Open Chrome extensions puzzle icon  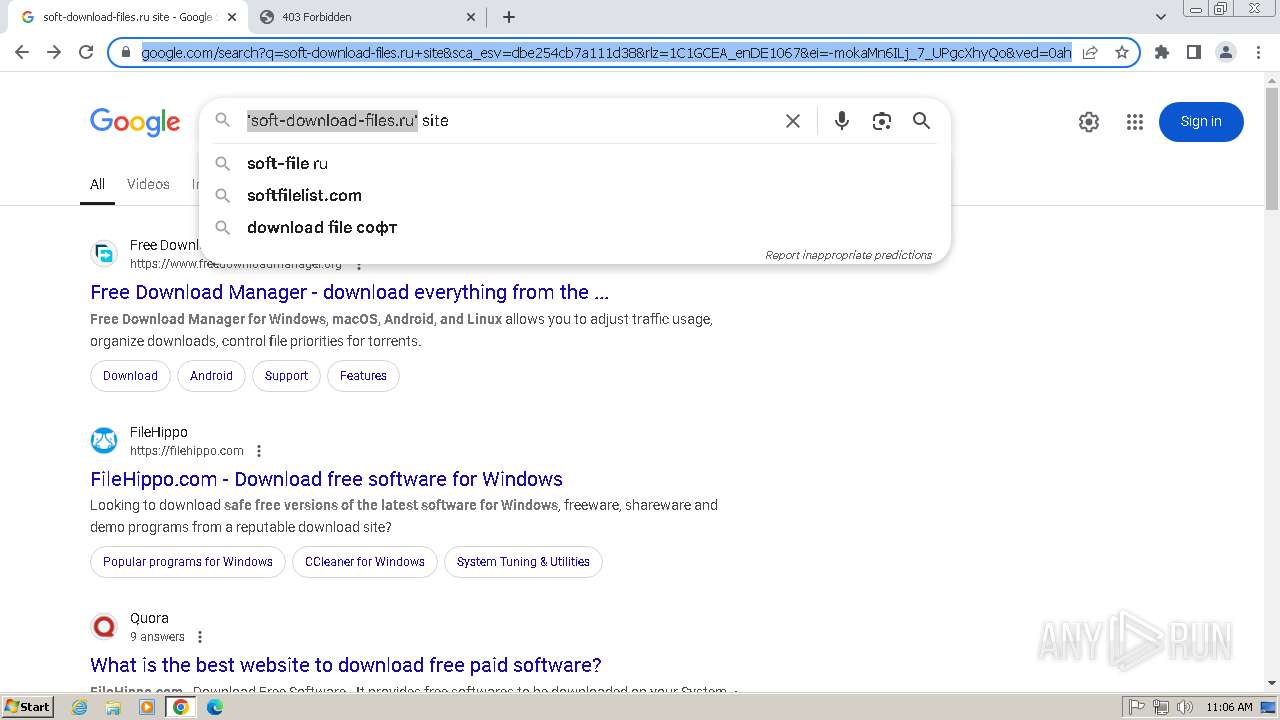point(1161,52)
